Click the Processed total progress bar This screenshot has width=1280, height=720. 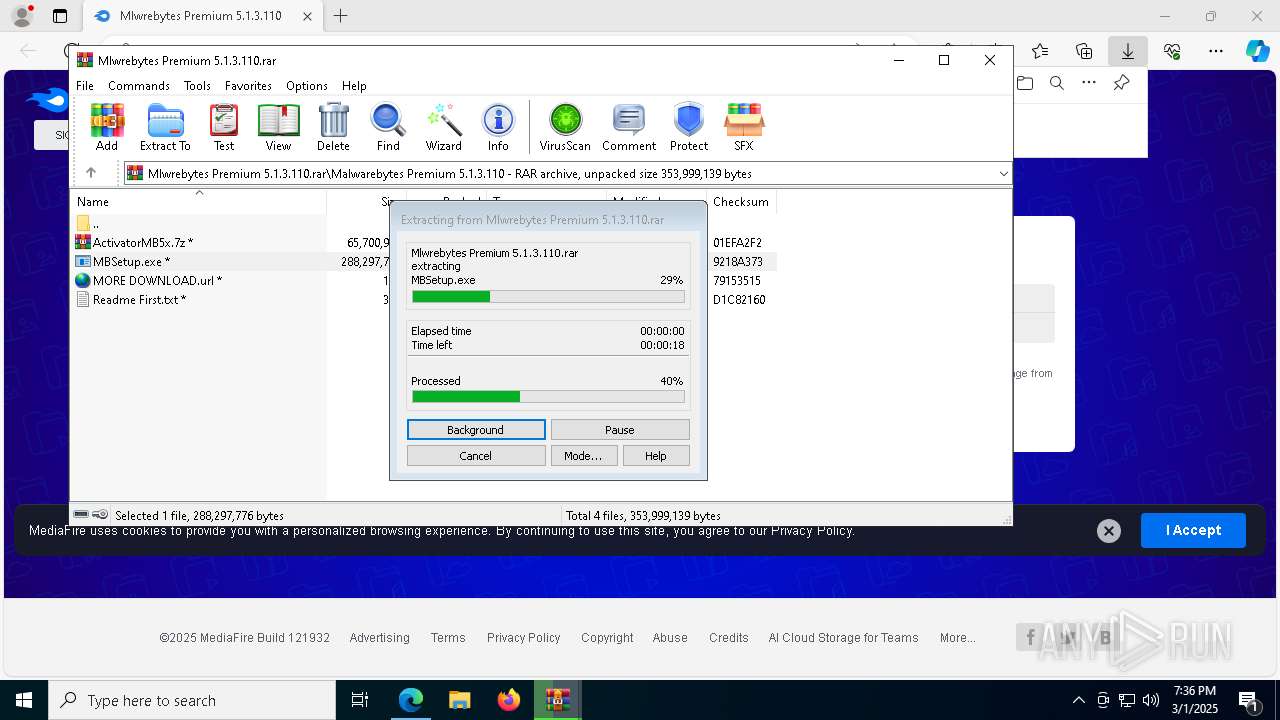coord(548,397)
